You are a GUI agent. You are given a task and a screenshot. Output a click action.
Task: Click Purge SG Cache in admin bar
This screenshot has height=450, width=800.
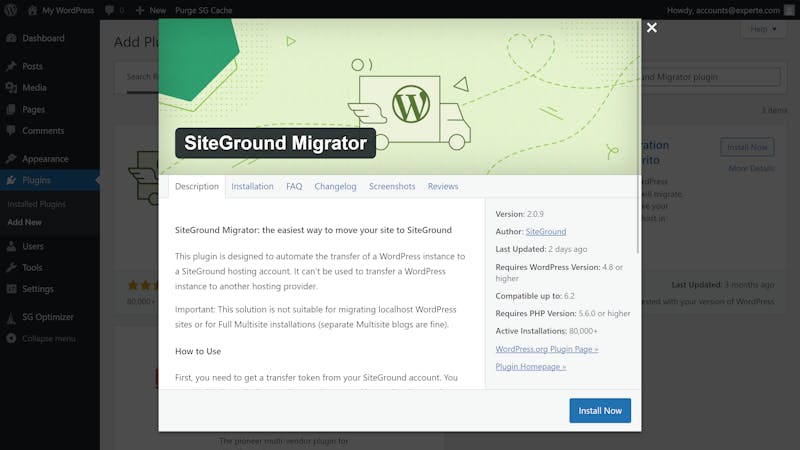coord(203,10)
